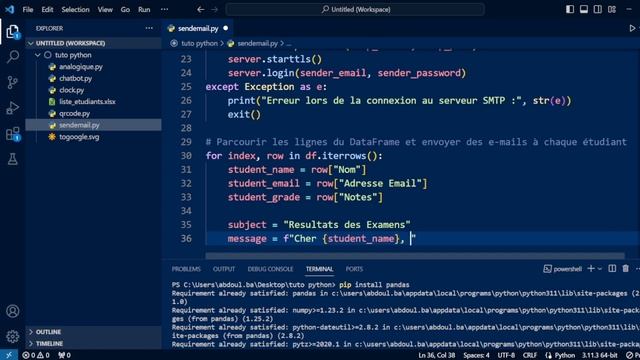This screenshot has height=360, width=640.
Task: Open clock.py file
Action: pos(93,90)
